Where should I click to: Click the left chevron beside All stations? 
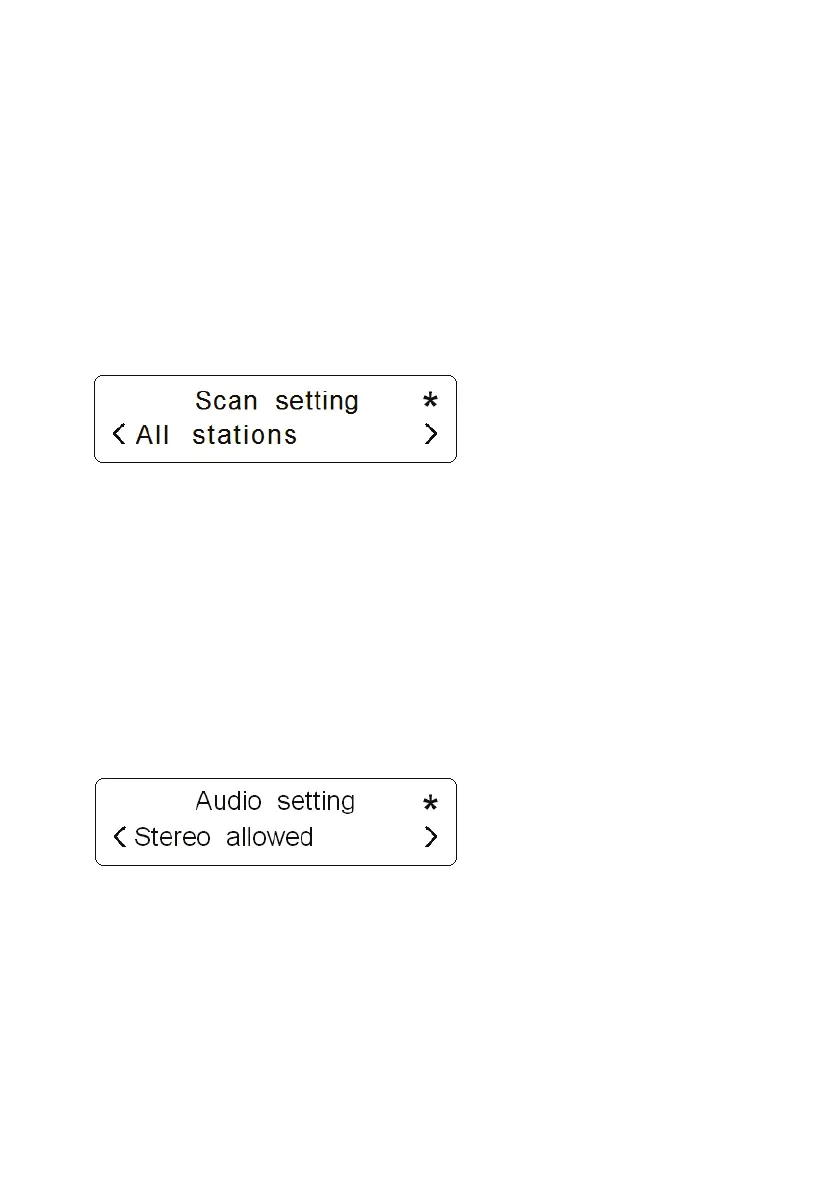(118, 434)
